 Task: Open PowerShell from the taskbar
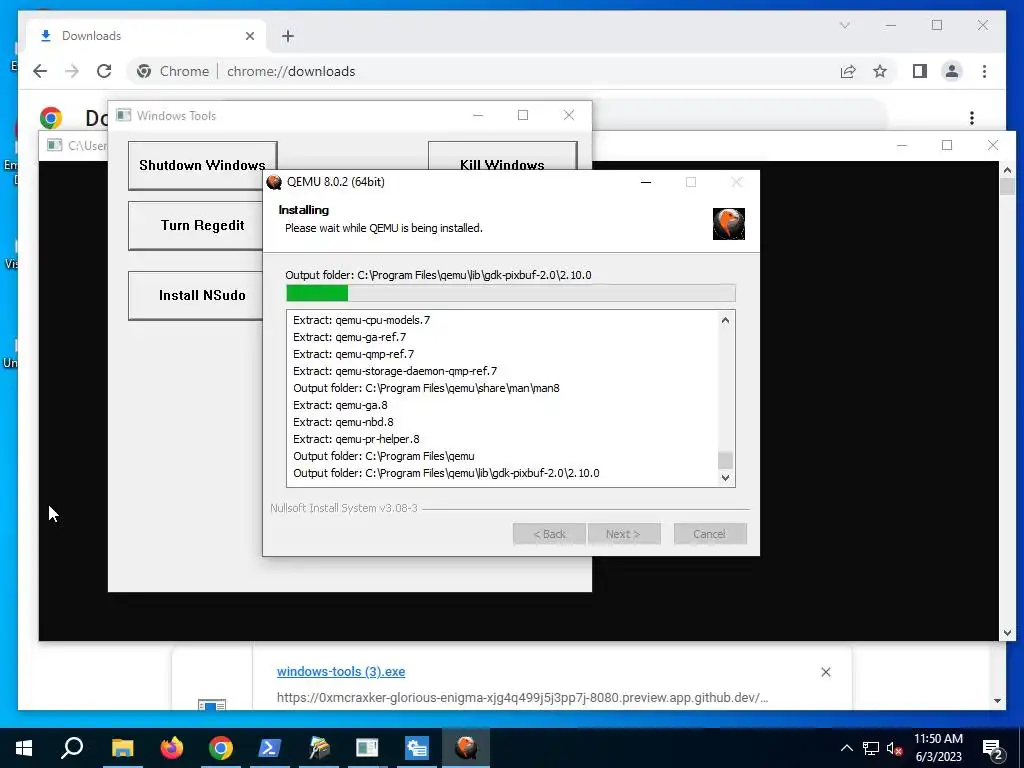[270, 748]
